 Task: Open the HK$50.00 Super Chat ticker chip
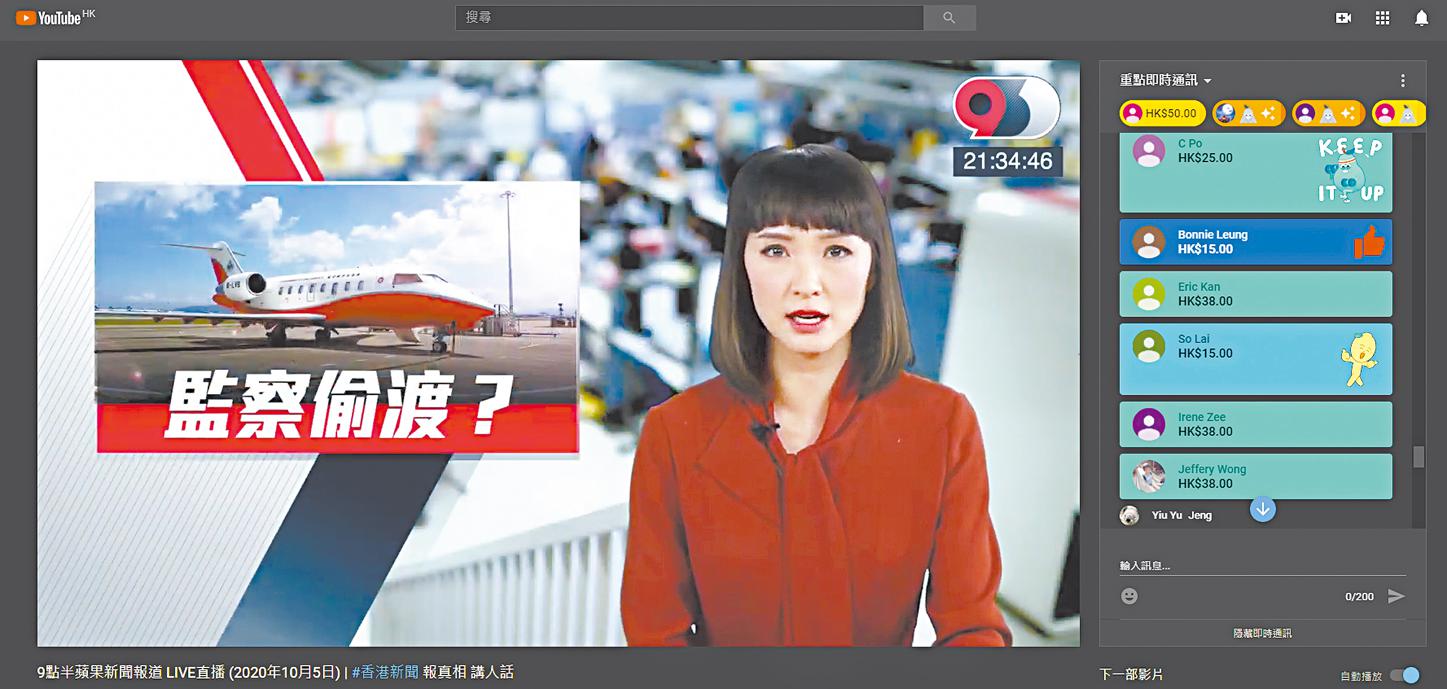1161,113
